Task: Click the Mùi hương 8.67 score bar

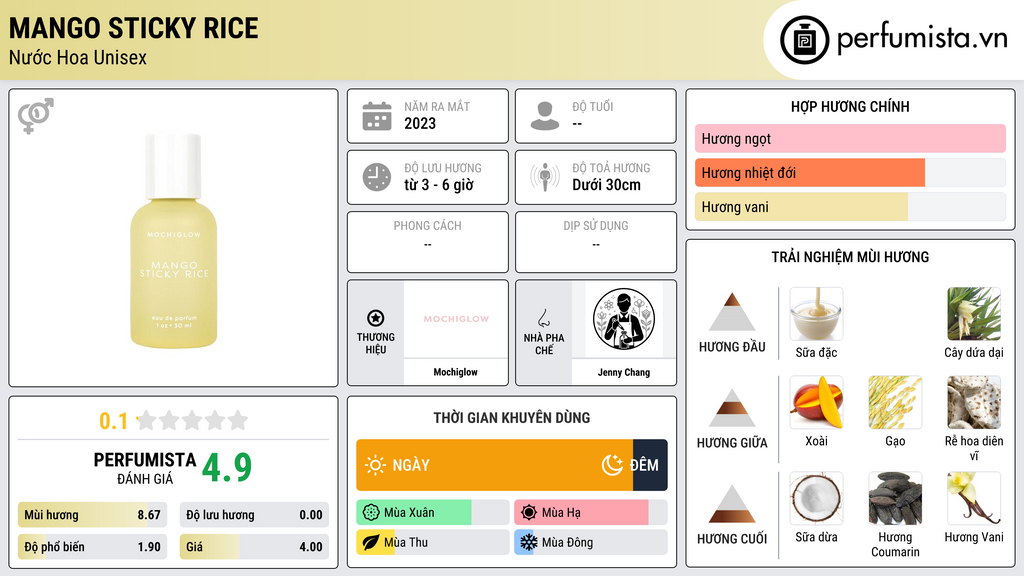Action: click(92, 515)
